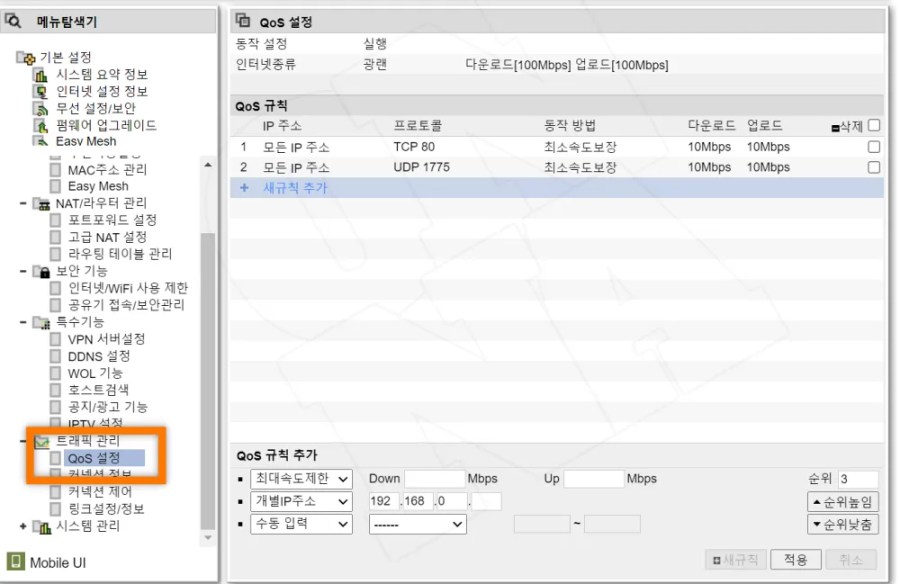Click the Easy Mesh antenna icon
The width and height of the screenshot is (900, 584).
pyautogui.click(x=43, y=140)
